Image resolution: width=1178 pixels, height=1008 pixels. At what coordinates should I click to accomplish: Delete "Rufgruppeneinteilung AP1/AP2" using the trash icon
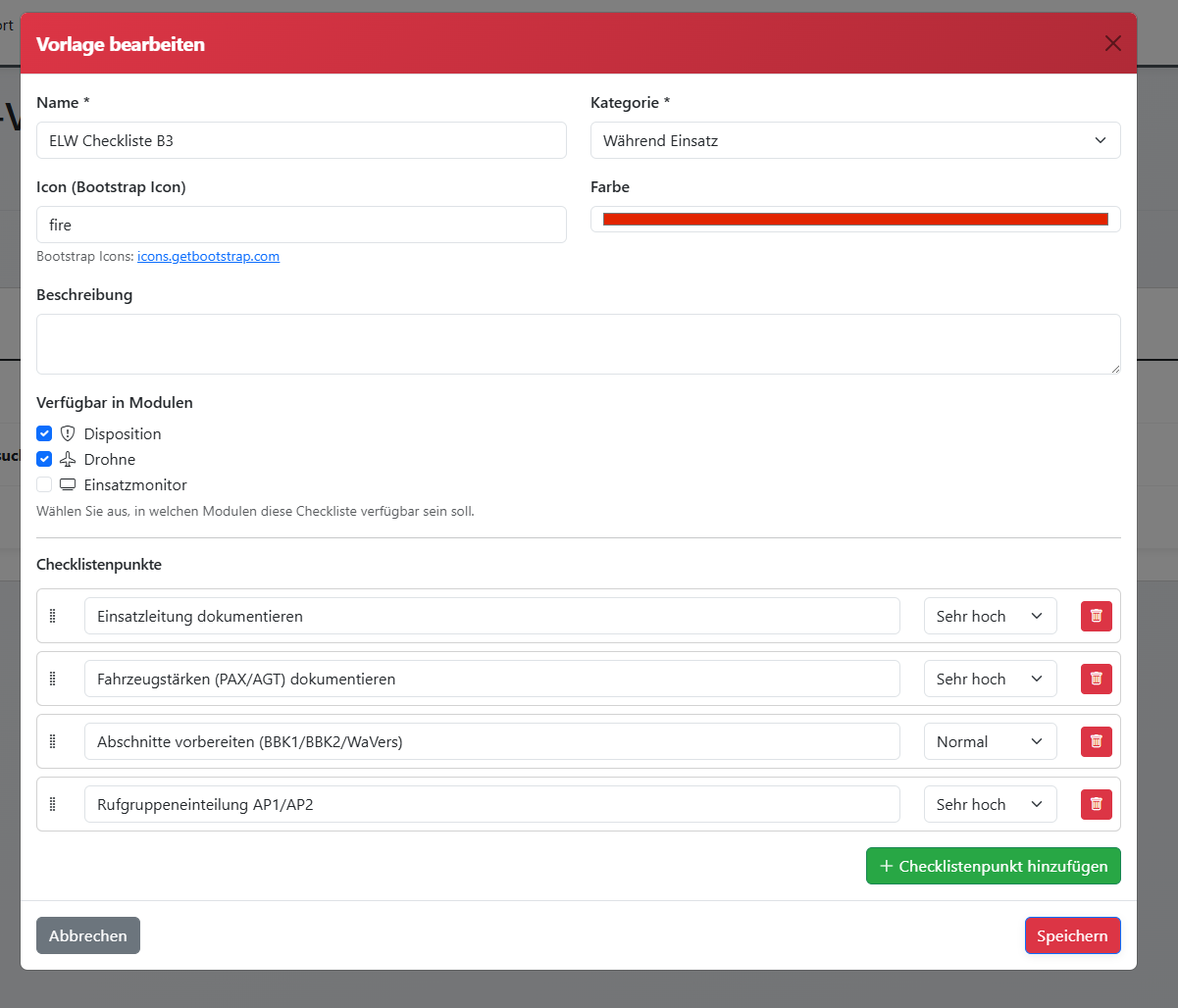[x=1096, y=803]
